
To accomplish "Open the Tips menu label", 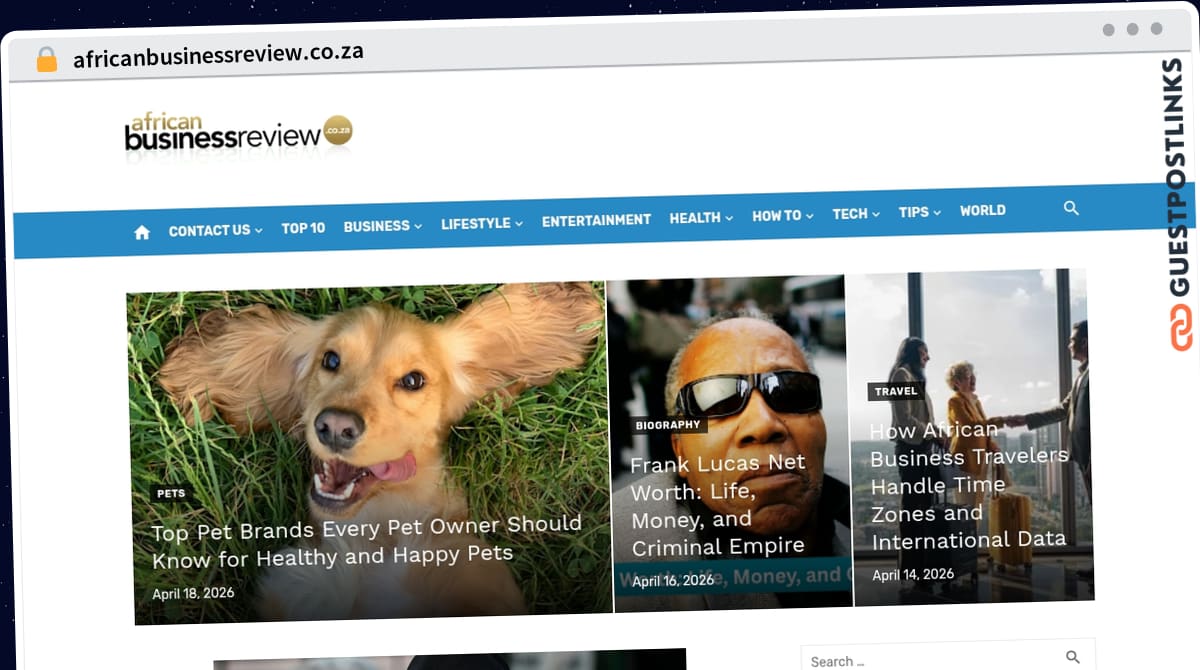I will (x=913, y=212).
